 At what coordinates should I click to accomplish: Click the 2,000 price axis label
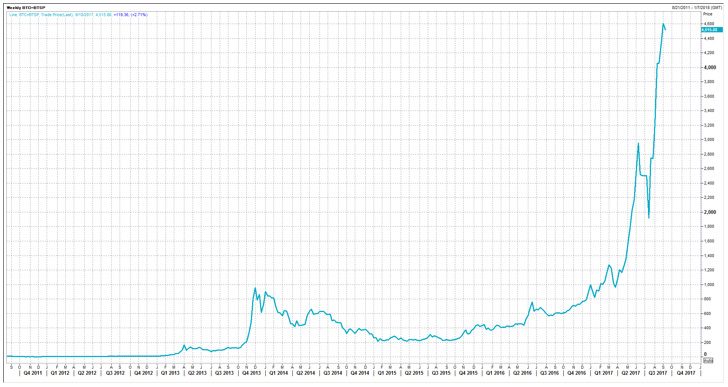coord(710,212)
